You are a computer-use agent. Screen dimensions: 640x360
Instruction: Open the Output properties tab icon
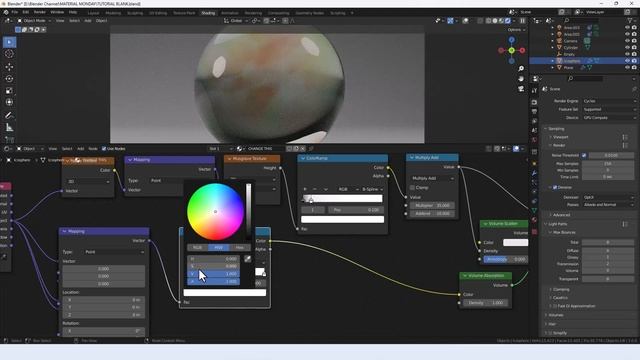coord(534,111)
